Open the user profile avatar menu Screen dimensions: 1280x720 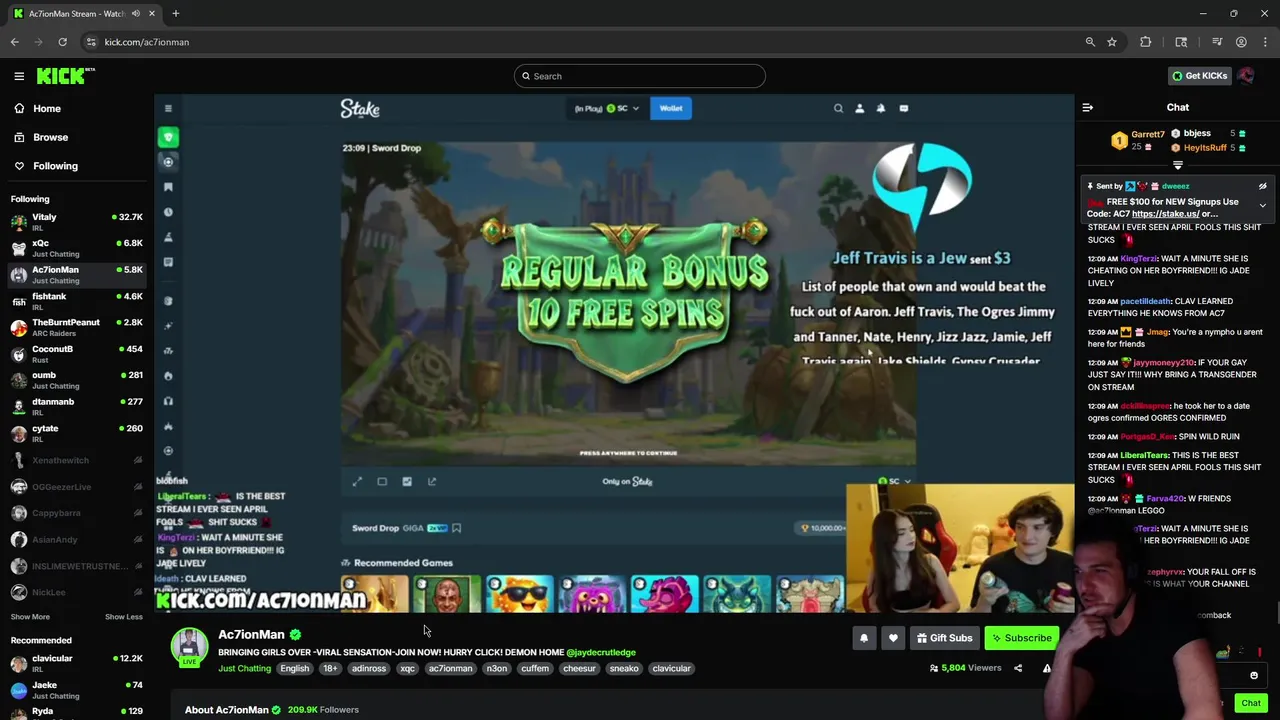[1246, 76]
